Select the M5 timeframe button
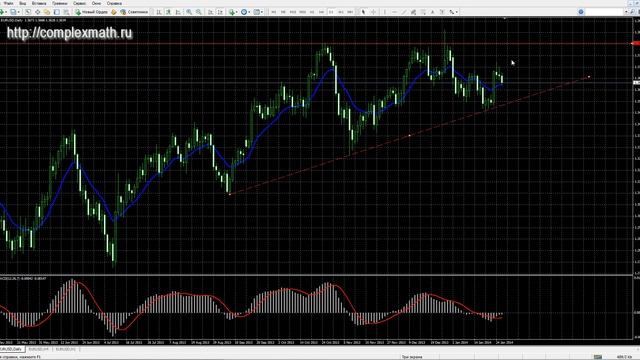 tap(283, 12)
